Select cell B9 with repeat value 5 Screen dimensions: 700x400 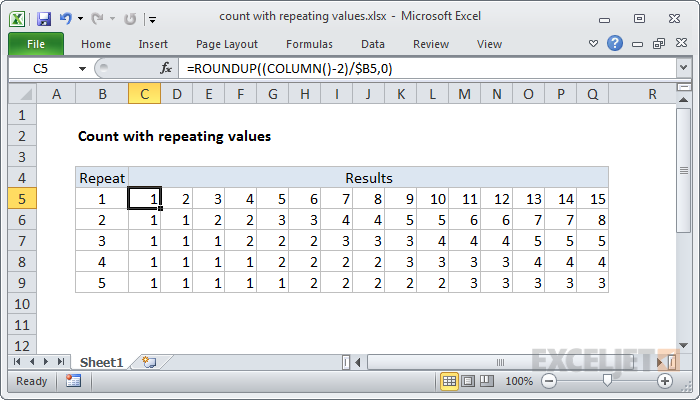102,283
